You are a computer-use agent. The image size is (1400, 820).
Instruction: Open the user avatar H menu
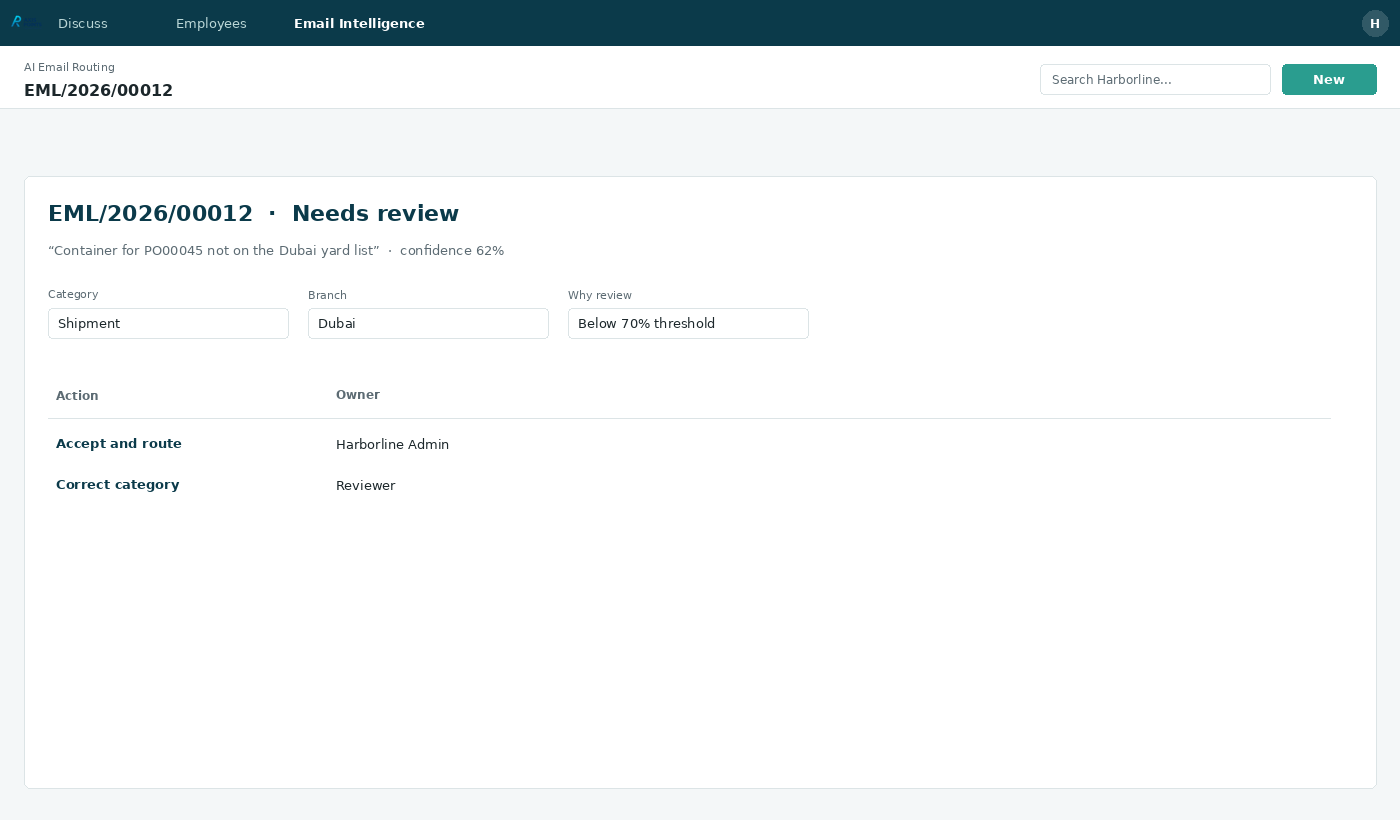(1375, 23)
